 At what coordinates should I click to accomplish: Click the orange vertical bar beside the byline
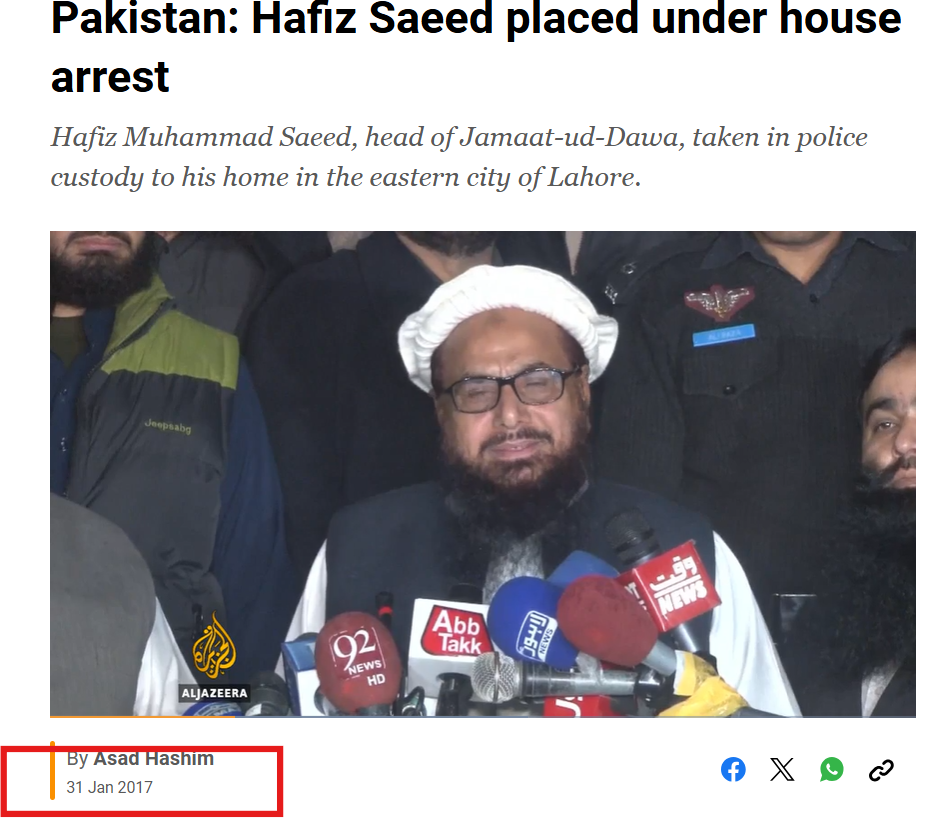point(53,770)
